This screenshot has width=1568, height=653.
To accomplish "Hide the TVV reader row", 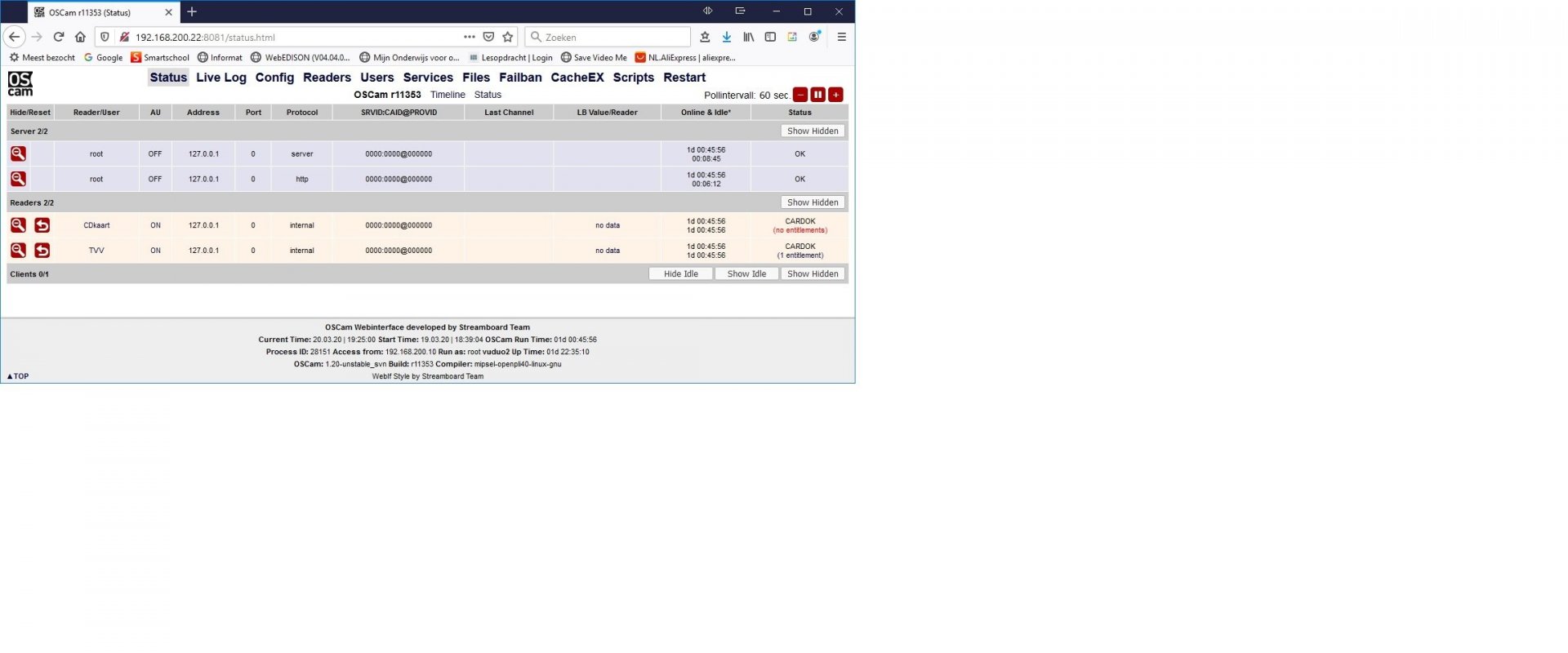I will pos(18,251).
